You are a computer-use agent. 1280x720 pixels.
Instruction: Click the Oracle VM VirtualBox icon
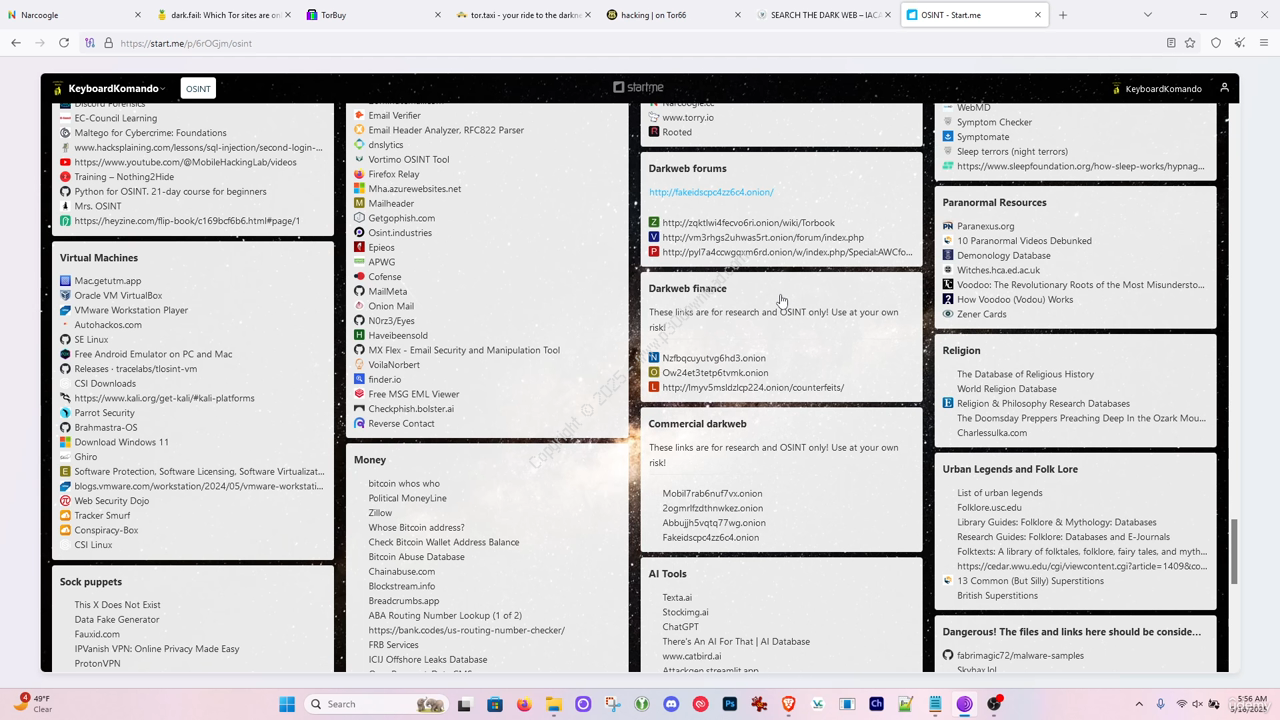tap(65, 295)
